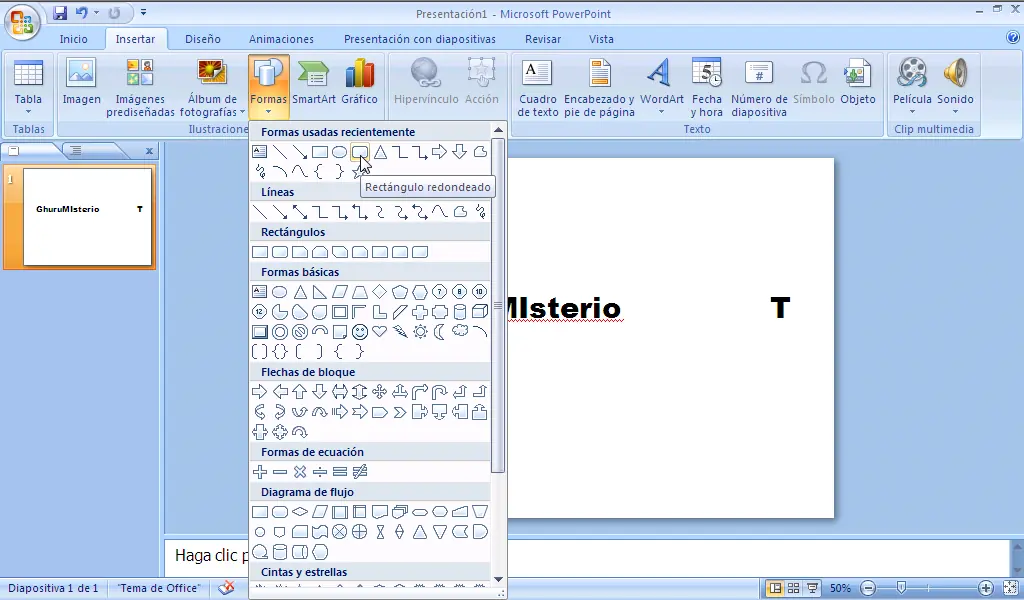Click the 50% zoom level indicator
The image size is (1024, 600).
tap(840, 588)
